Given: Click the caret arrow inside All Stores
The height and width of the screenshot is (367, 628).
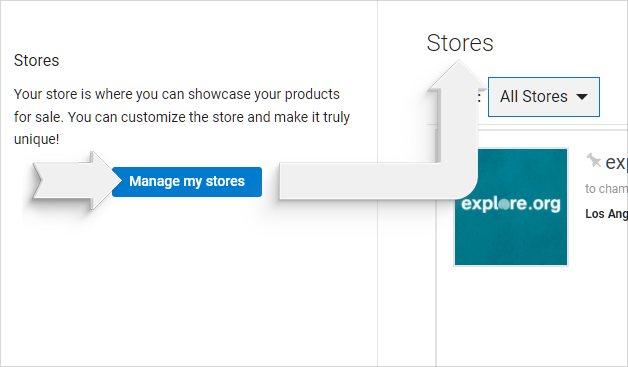Looking at the screenshot, I should point(582,97).
